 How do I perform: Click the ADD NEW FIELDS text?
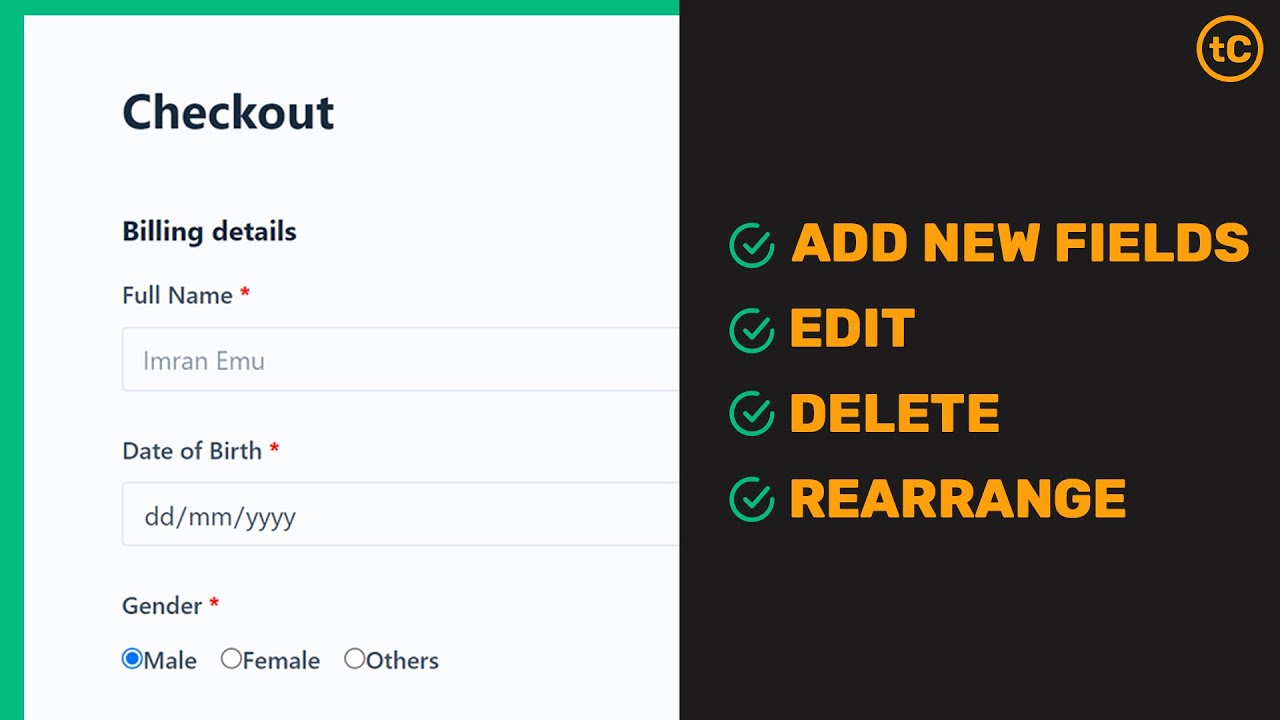(x=1020, y=243)
